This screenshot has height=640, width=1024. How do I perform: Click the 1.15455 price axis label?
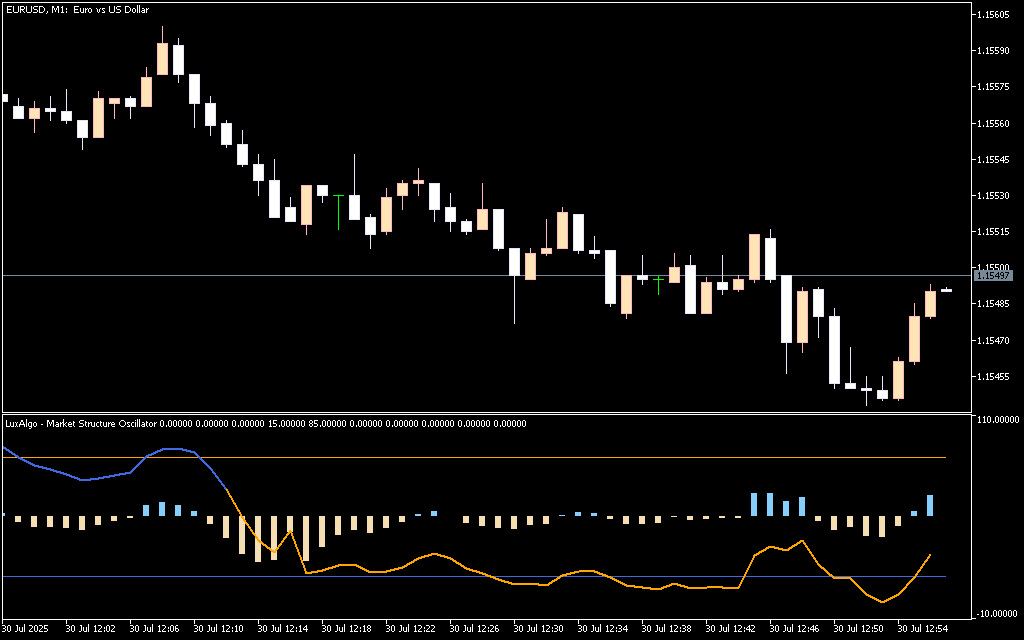[993, 377]
